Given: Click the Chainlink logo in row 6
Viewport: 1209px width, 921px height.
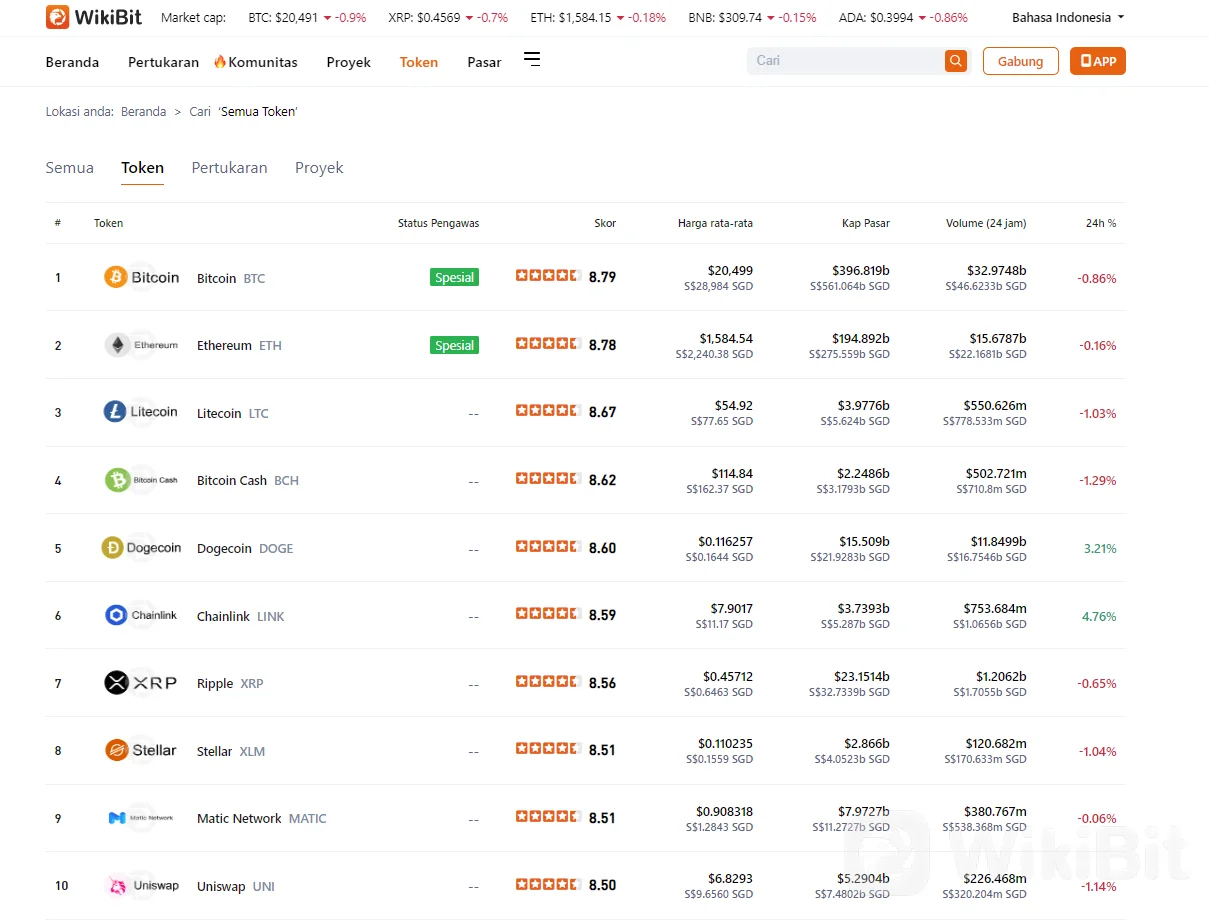Looking at the screenshot, I should (x=142, y=615).
